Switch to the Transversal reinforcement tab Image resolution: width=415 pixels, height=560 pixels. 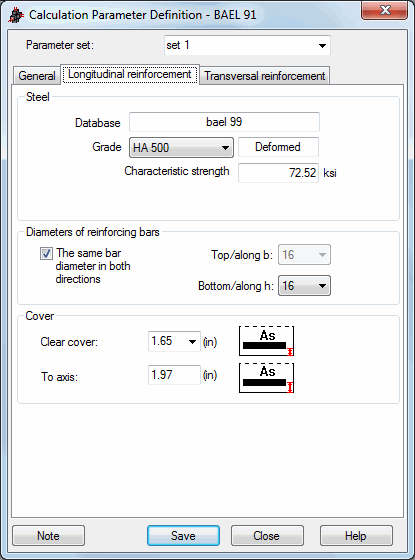(265, 76)
